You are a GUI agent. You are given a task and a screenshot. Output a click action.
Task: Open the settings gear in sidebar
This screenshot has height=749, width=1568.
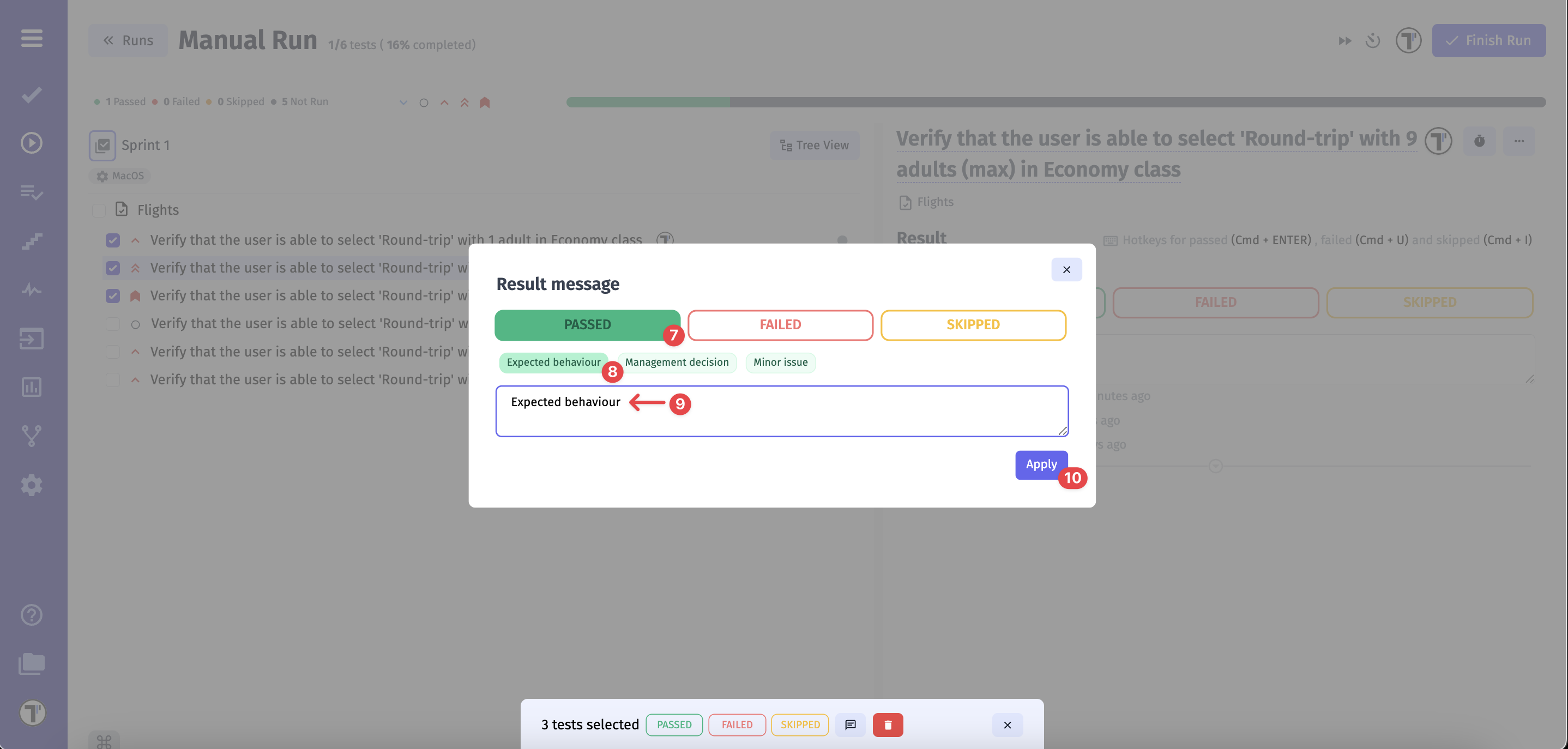tap(32, 485)
